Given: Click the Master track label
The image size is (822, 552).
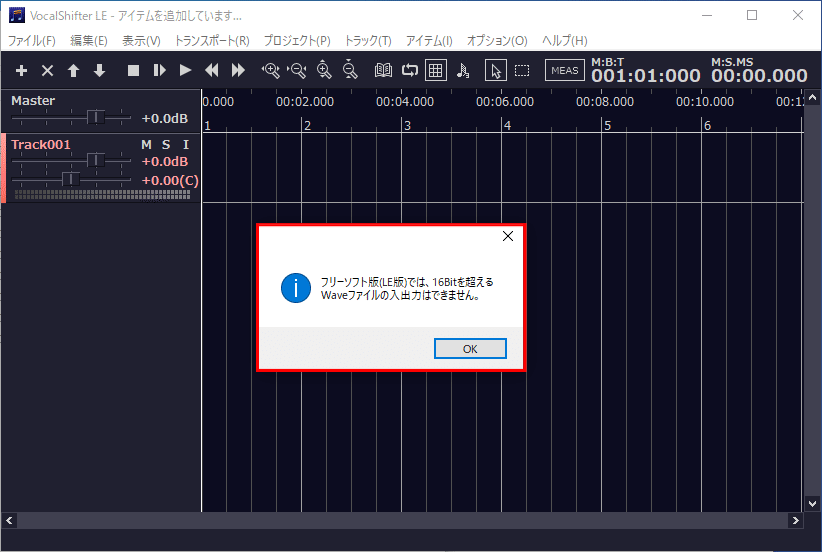Looking at the screenshot, I should [x=33, y=101].
